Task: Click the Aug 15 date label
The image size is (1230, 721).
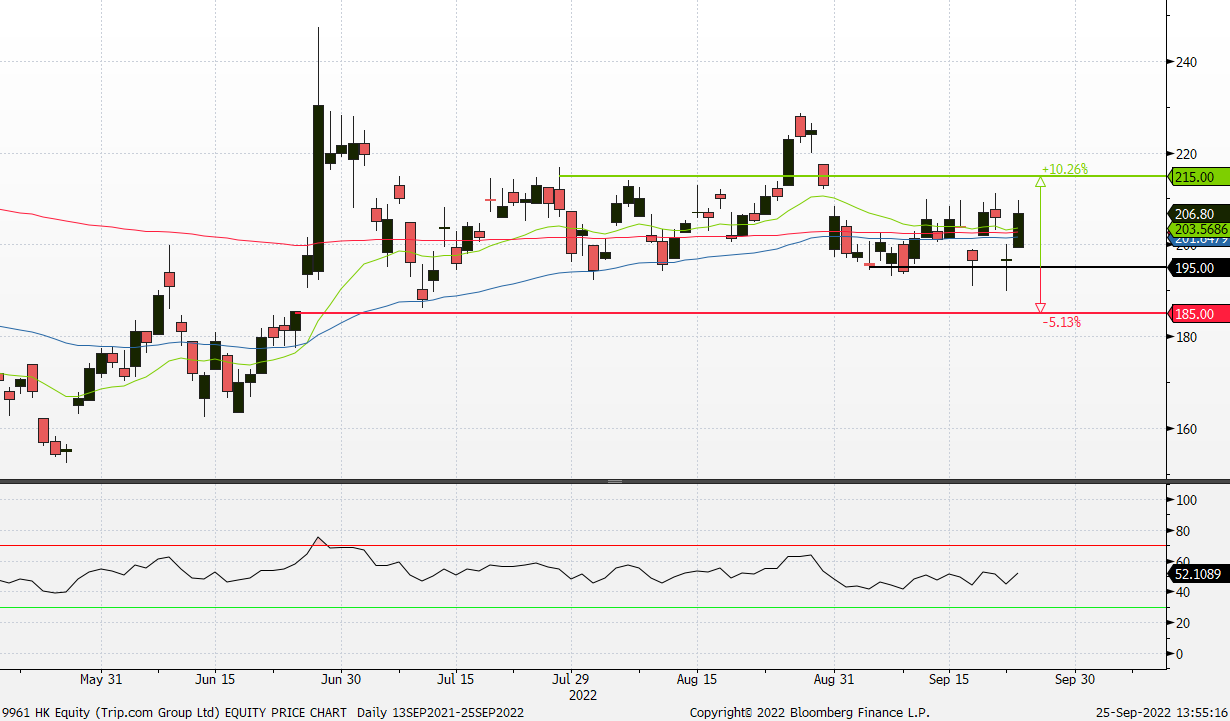Action: pos(696,679)
